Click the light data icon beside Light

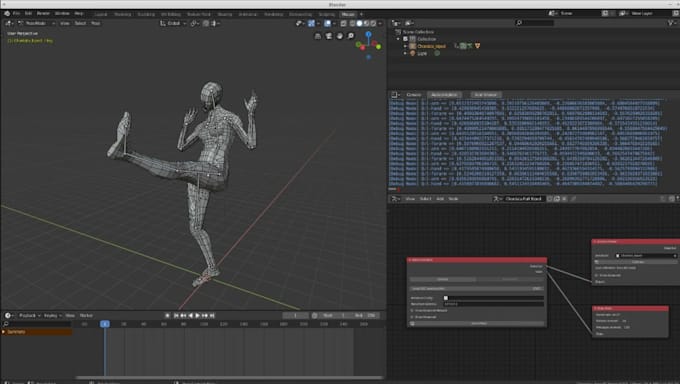437,53
